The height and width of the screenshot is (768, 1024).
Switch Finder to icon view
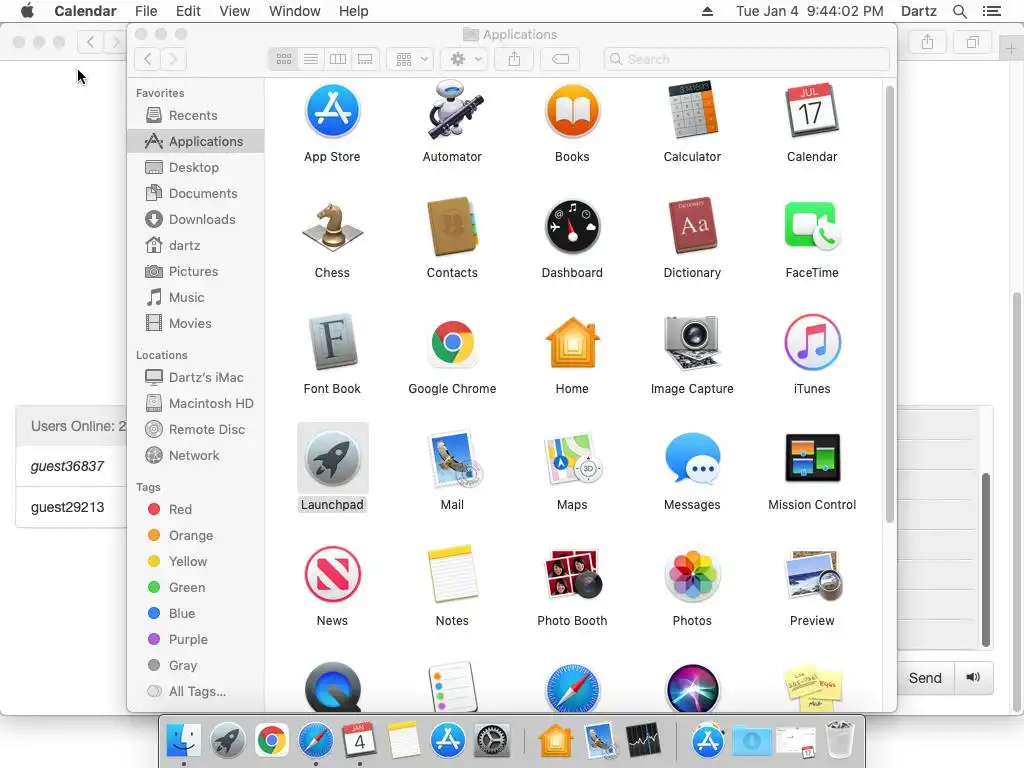[283, 59]
